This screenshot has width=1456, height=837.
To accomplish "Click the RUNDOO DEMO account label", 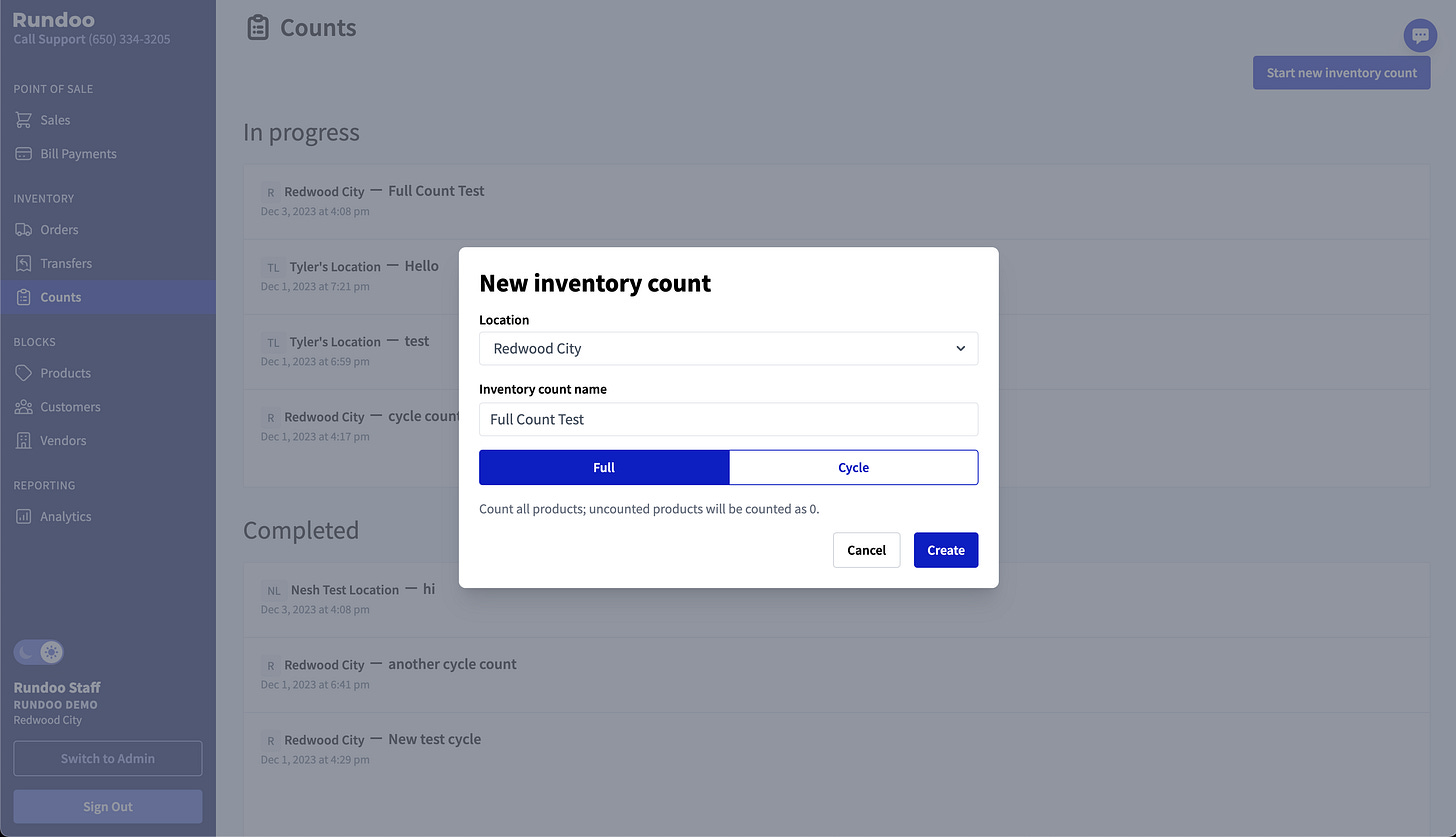I will (x=55, y=705).
